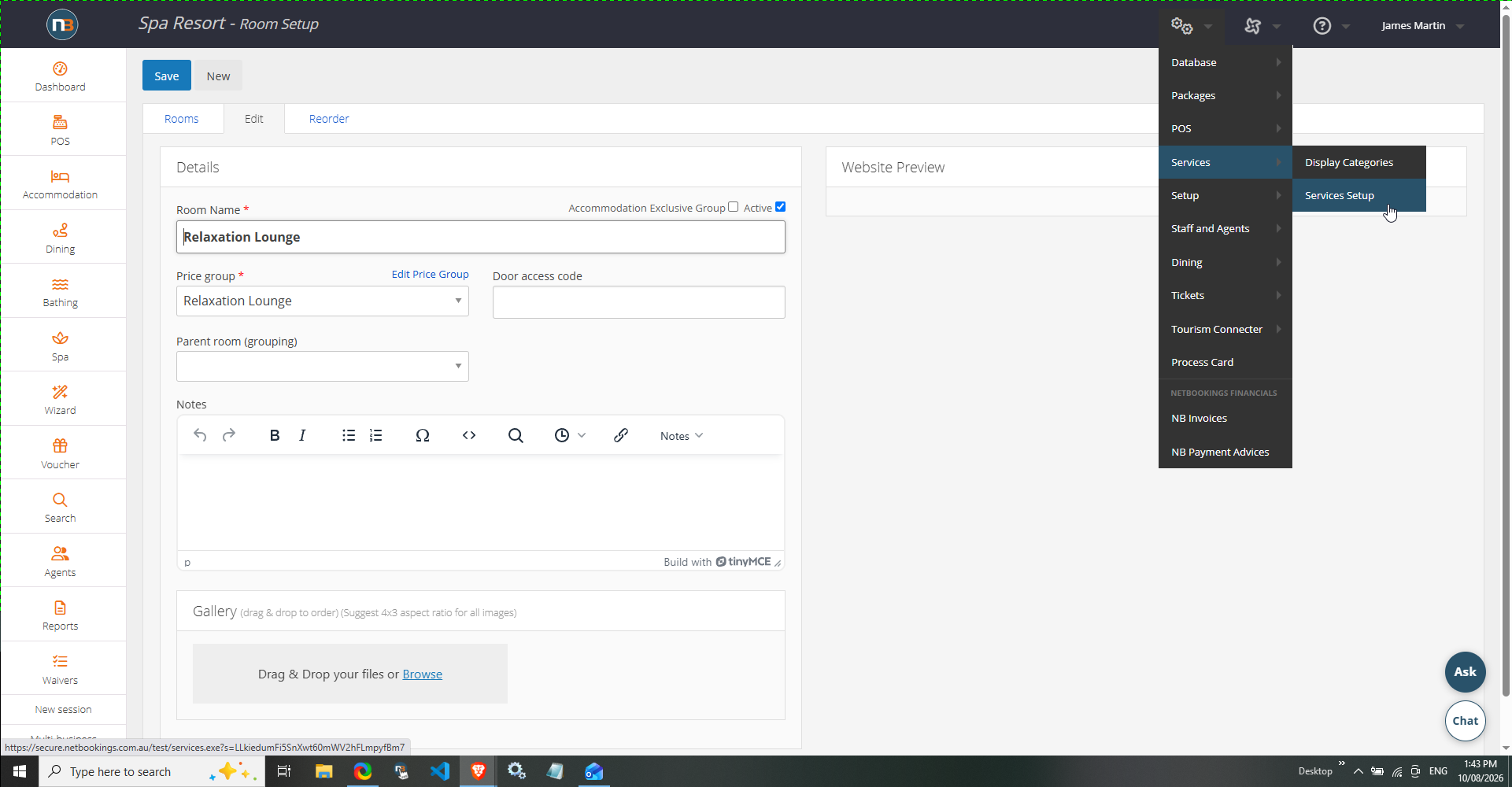
Task: Open the Edit Price Group link
Action: click(431, 274)
